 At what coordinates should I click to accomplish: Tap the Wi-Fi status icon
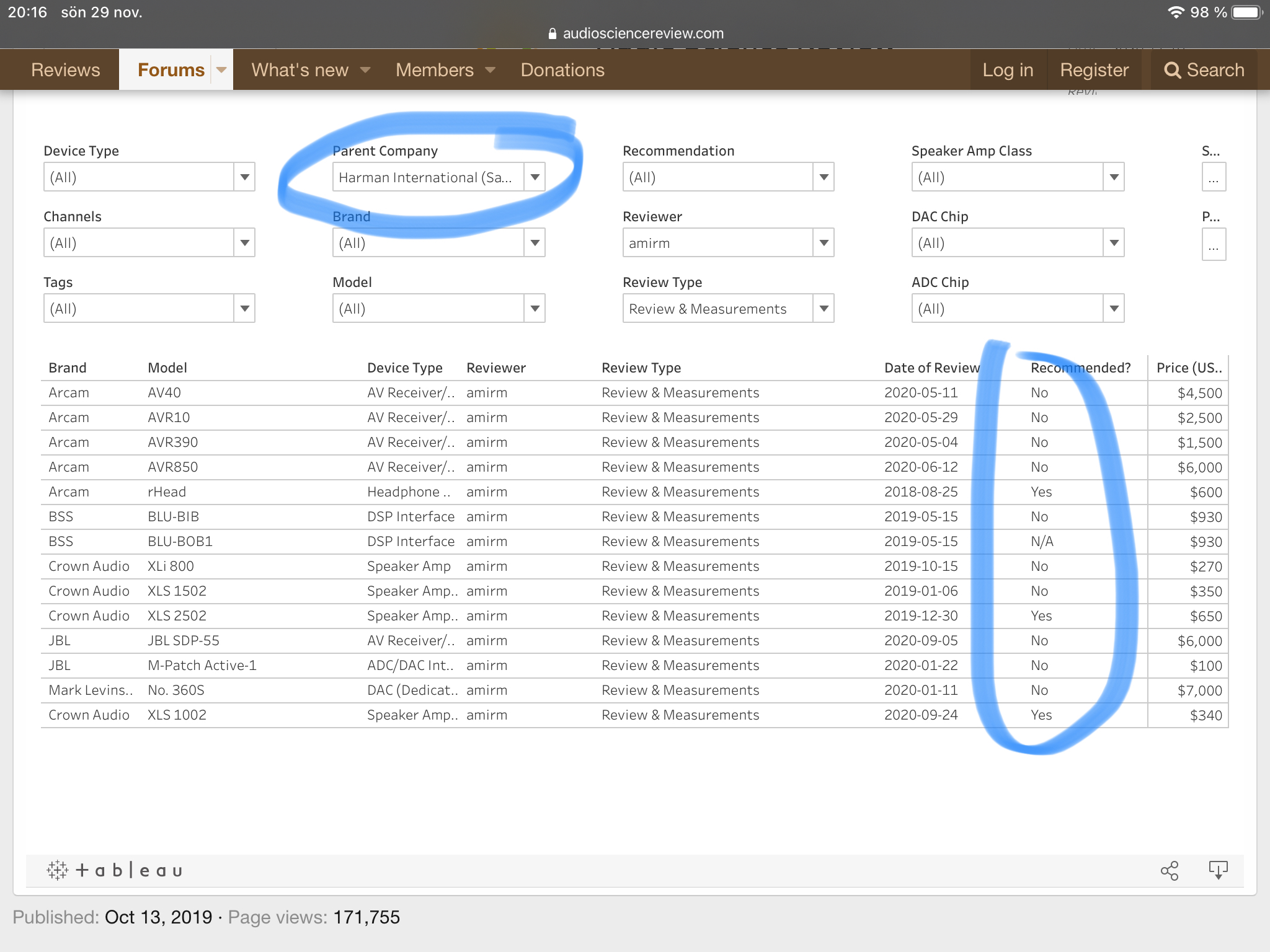[1175, 12]
